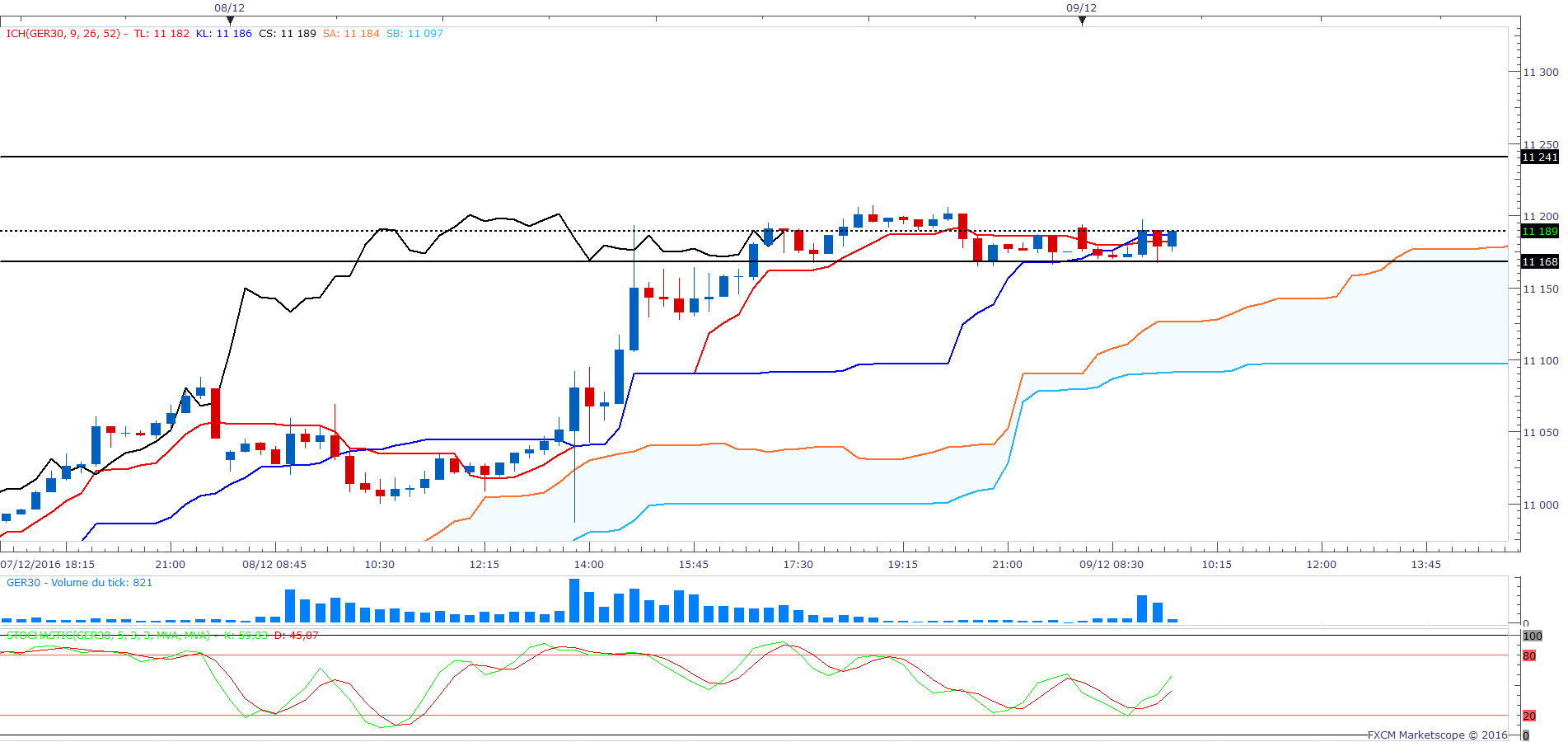Click the SB: 11 097 legend entry

[x=414, y=34]
